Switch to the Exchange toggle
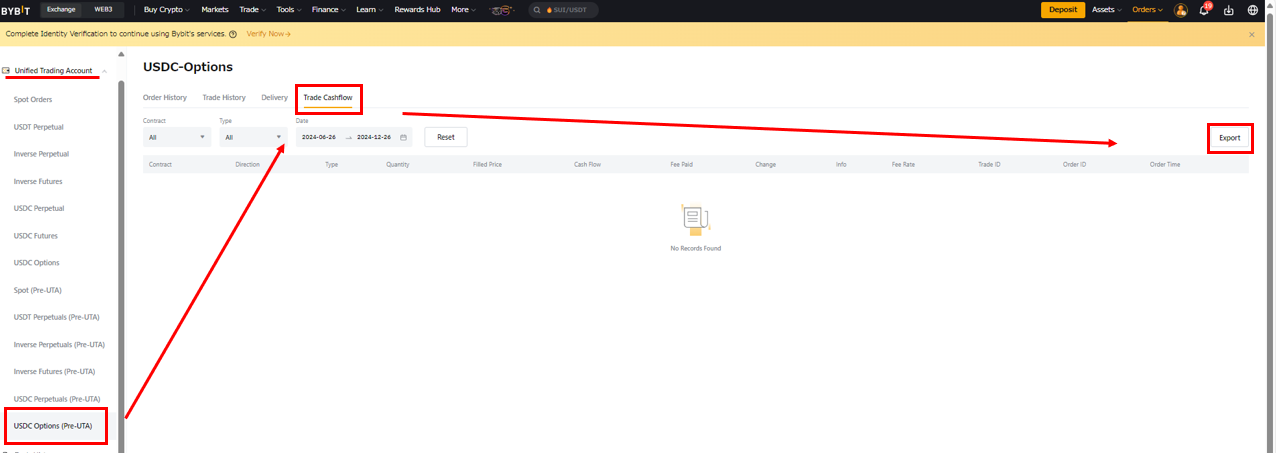Viewport: 1276px width, 453px height. (x=61, y=10)
